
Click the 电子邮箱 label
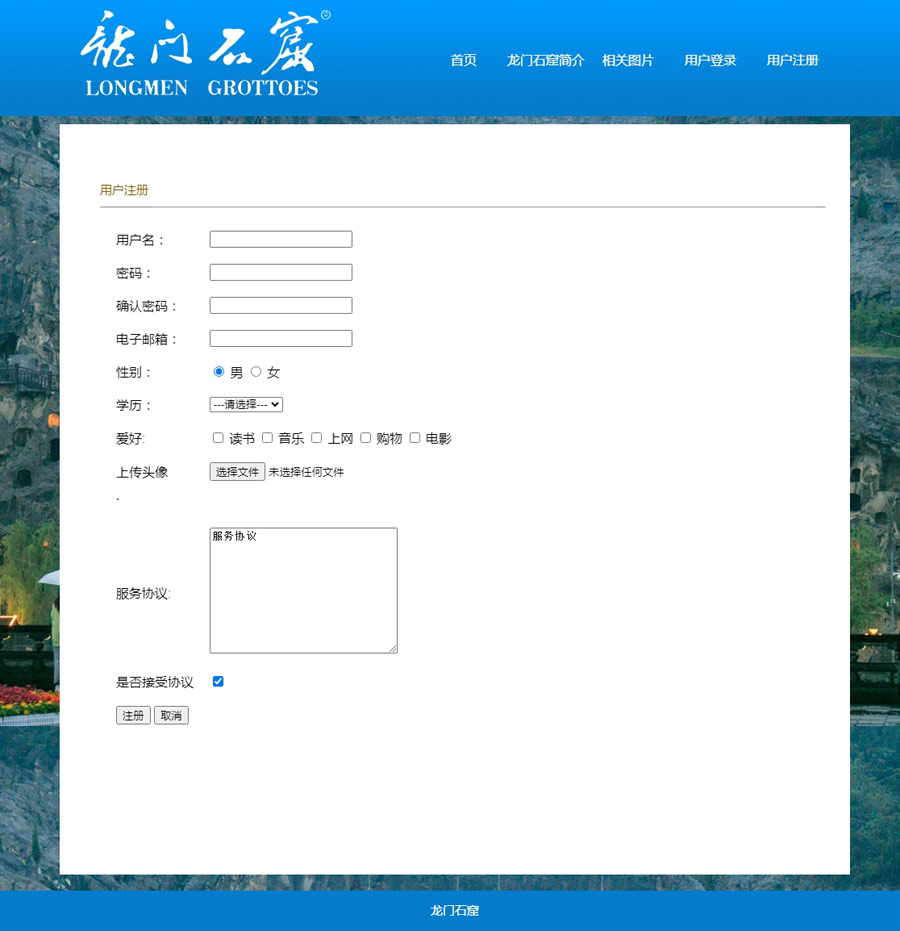pos(146,340)
